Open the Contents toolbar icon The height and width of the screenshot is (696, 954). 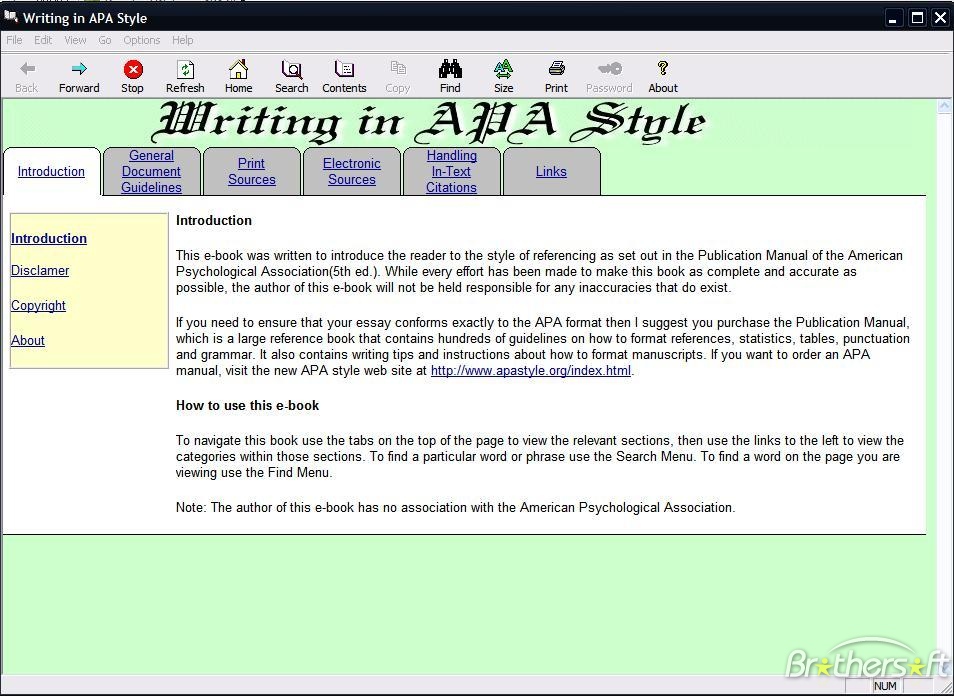pos(344,69)
